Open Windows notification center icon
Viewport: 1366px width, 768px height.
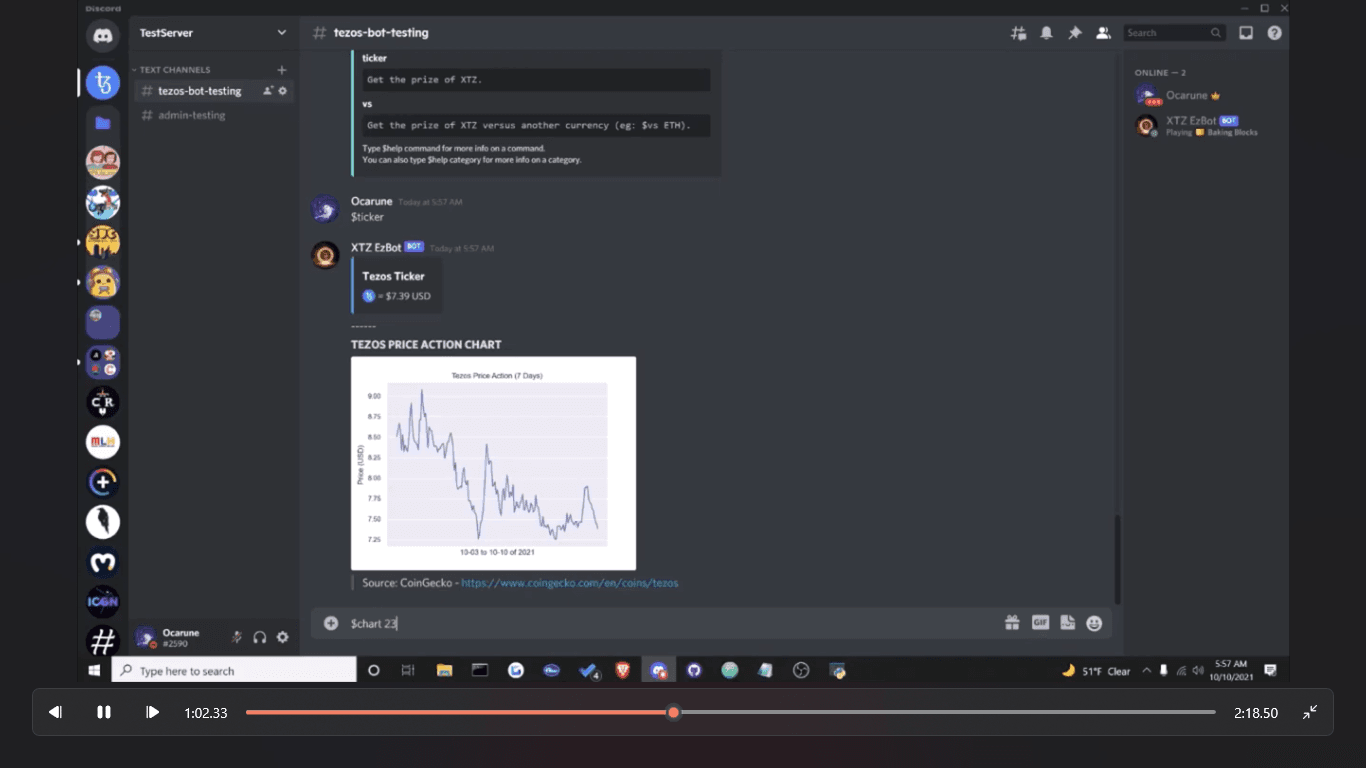pyautogui.click(x=1271, y=670)
